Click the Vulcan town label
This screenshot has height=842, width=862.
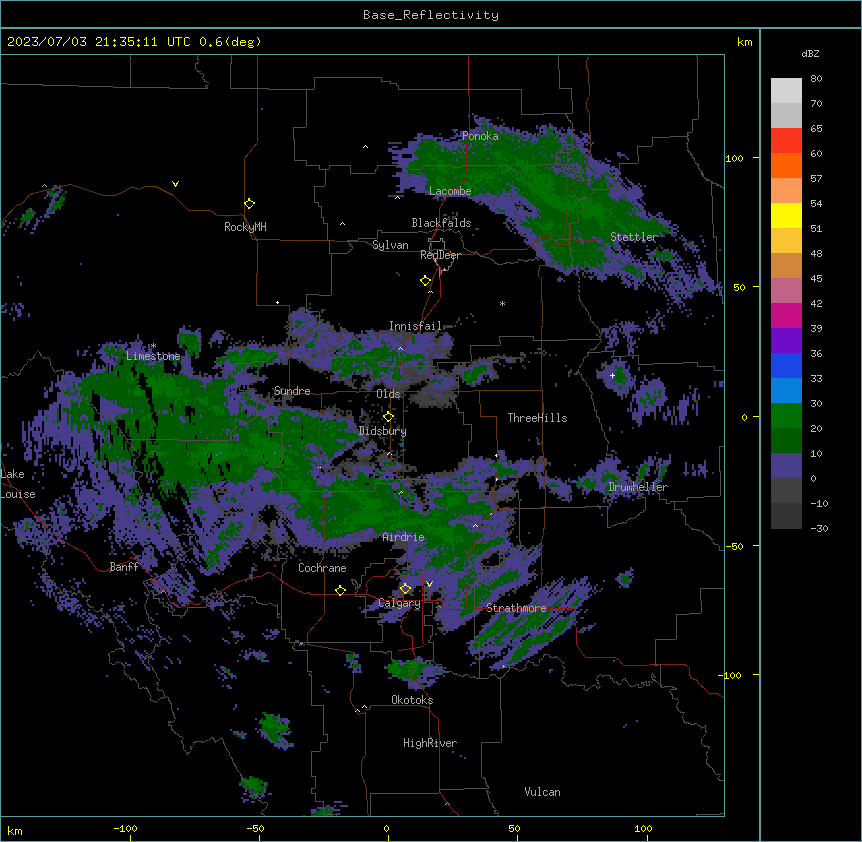[x=542, y=792]
